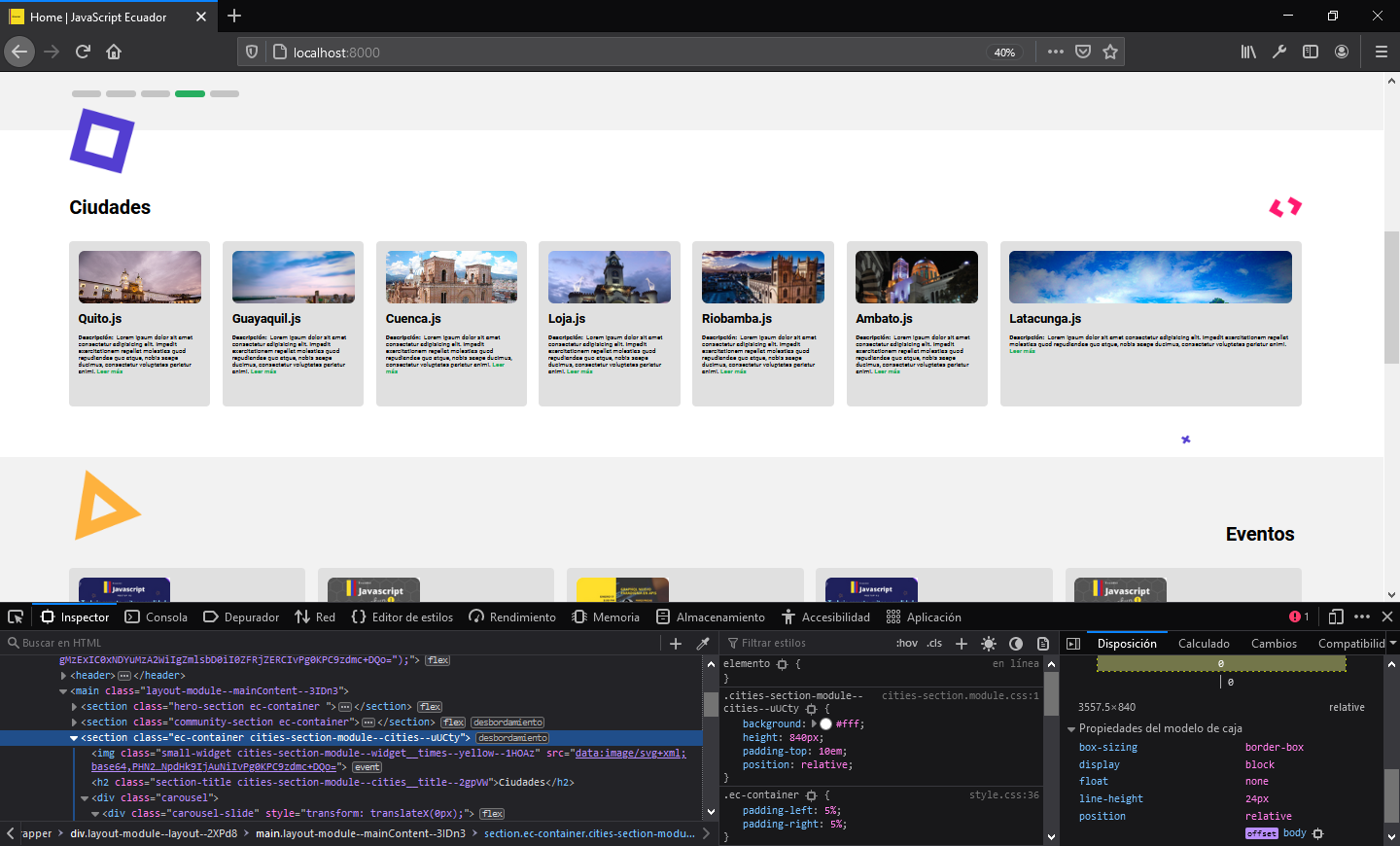Pick a page color with eyedropper
The height and width of the screenshot is (846, 1400).
703,643
